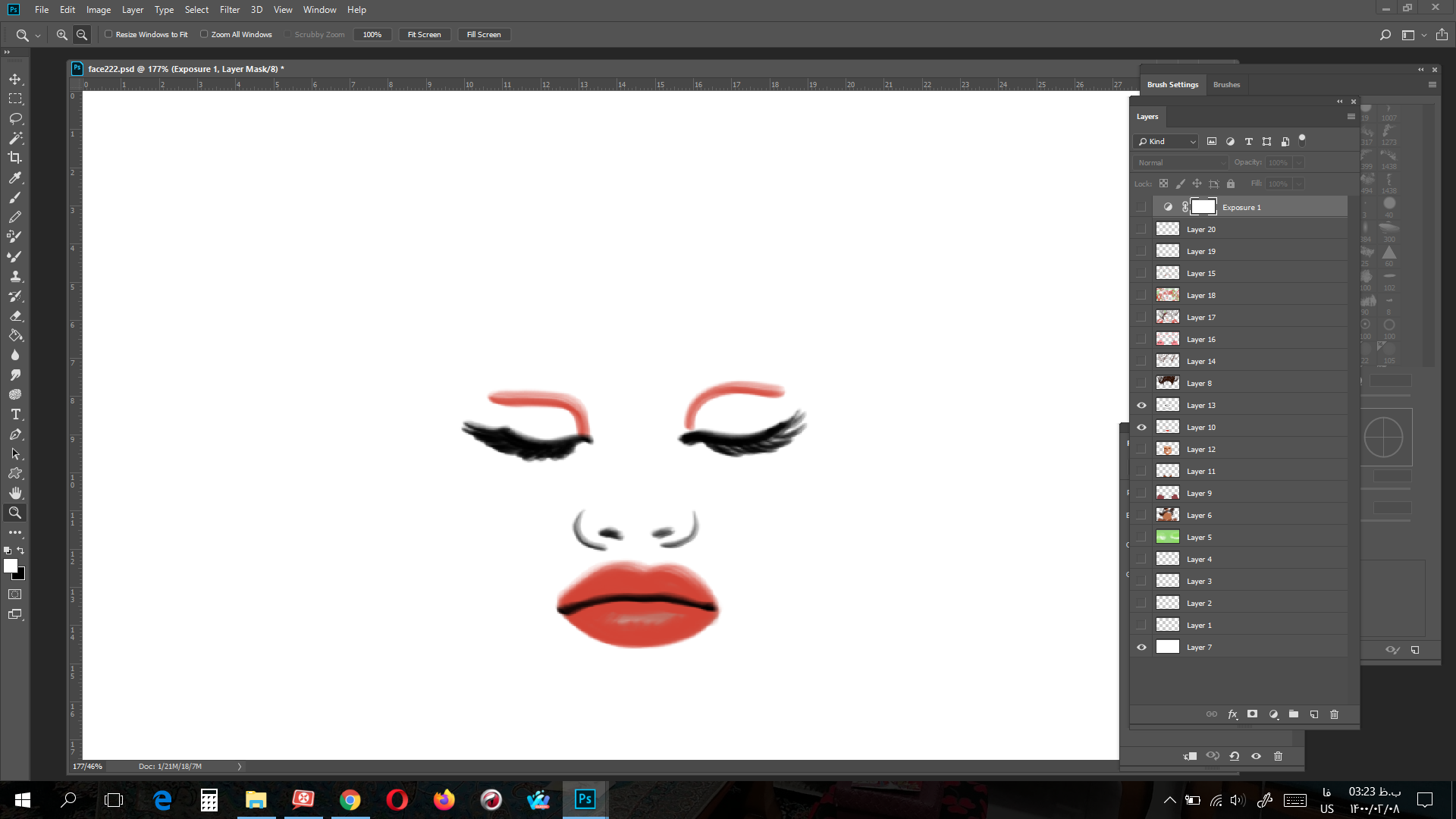The width and height of the screenshot is (1456, 819).
Task: Select the Hand tool
Action: point(15,493)
